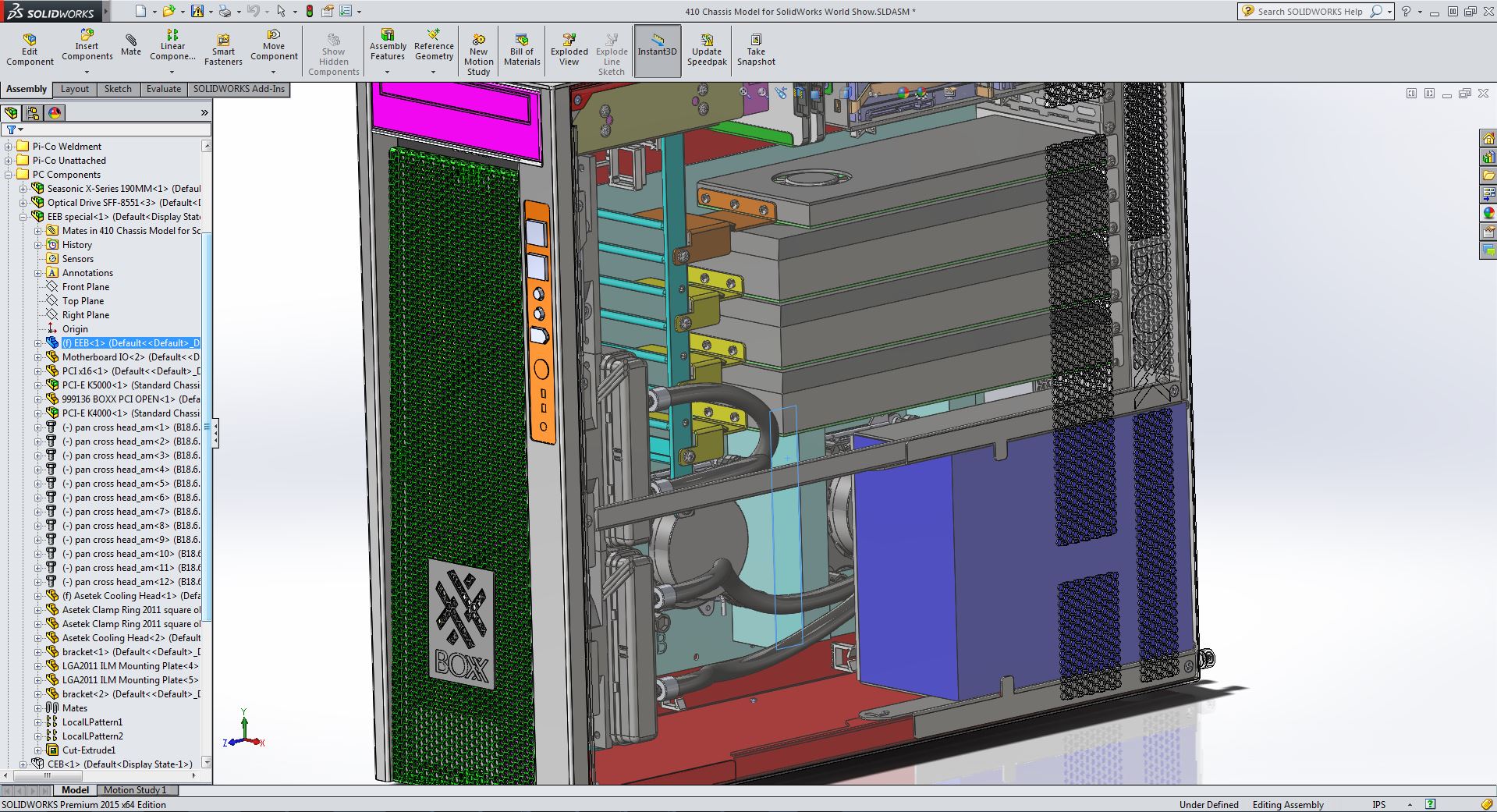Image resolution: width=1497 pixels, height=812 pixels.
Task: Toggle the FeatureManager filter funnel
Action: click(12, 129)
